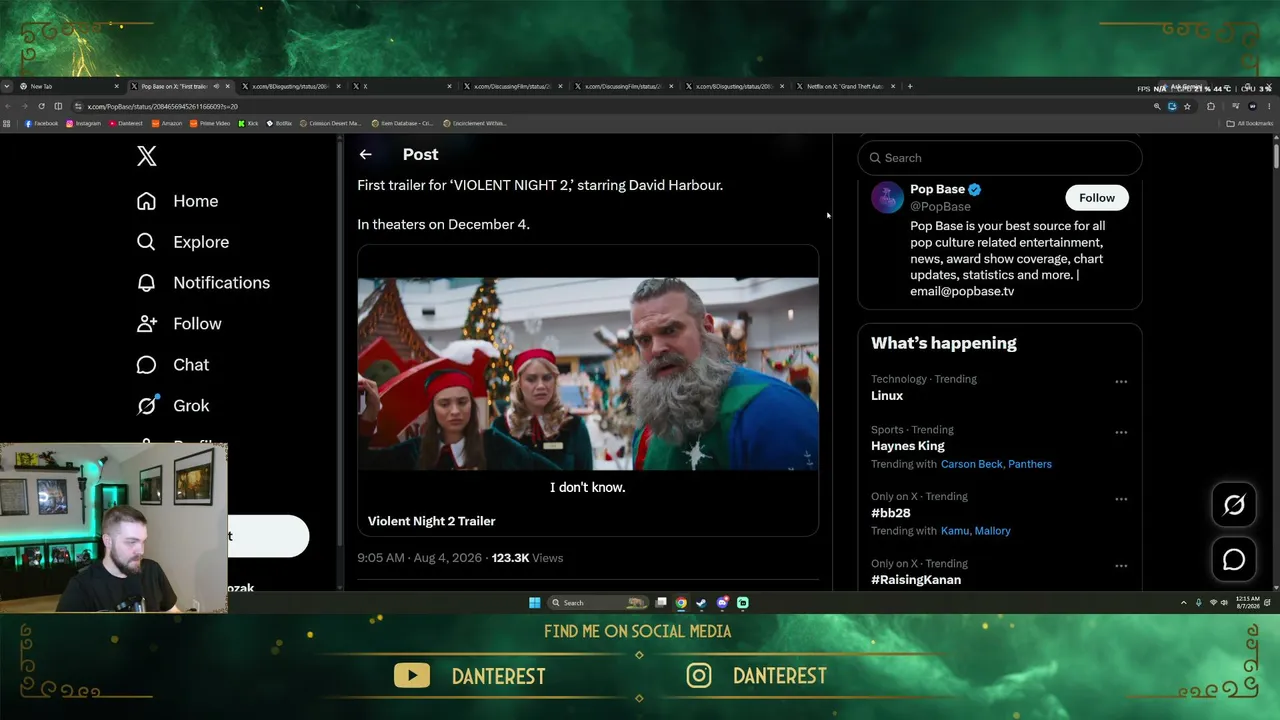Viewport: 1280px width, 720px height.
Task: Reload the current page
Action: (x=41, y=106)
